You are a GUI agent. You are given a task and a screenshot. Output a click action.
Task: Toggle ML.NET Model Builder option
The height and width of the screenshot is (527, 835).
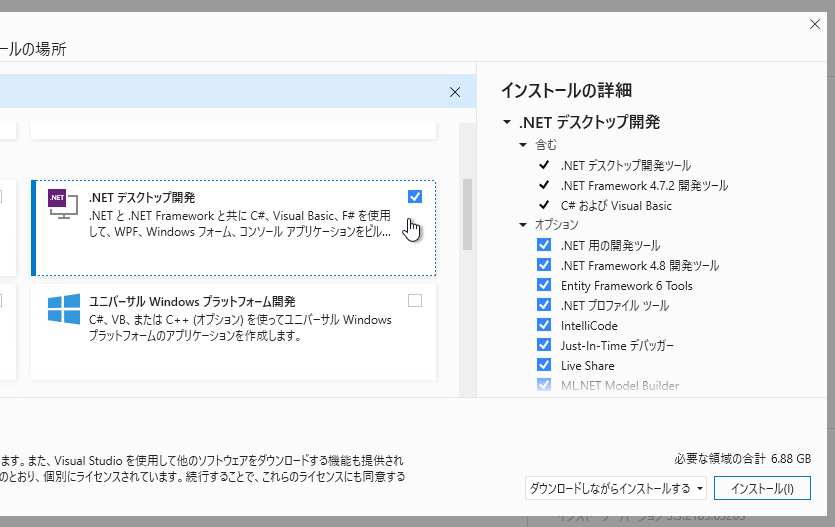tap(544, 385)
